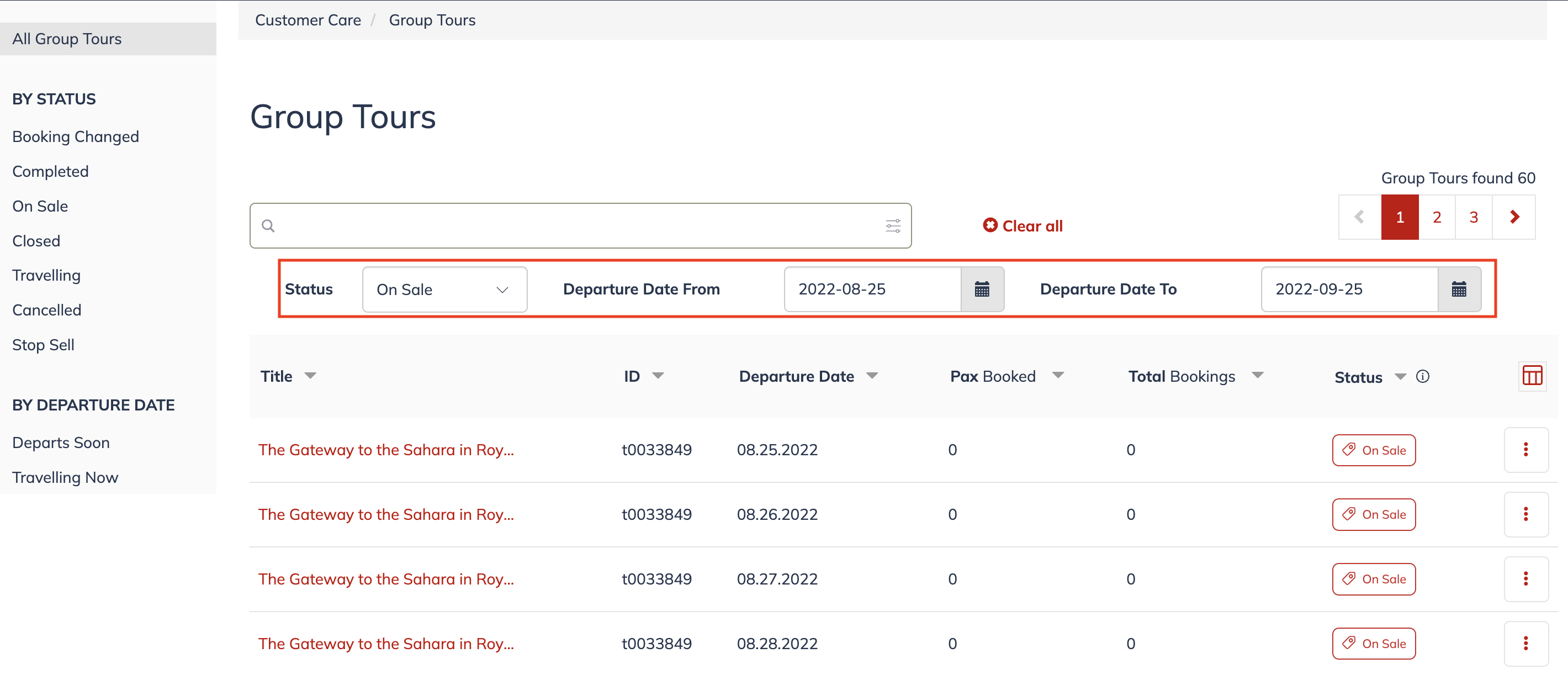Open the Status On Sale dropdown

444,289
